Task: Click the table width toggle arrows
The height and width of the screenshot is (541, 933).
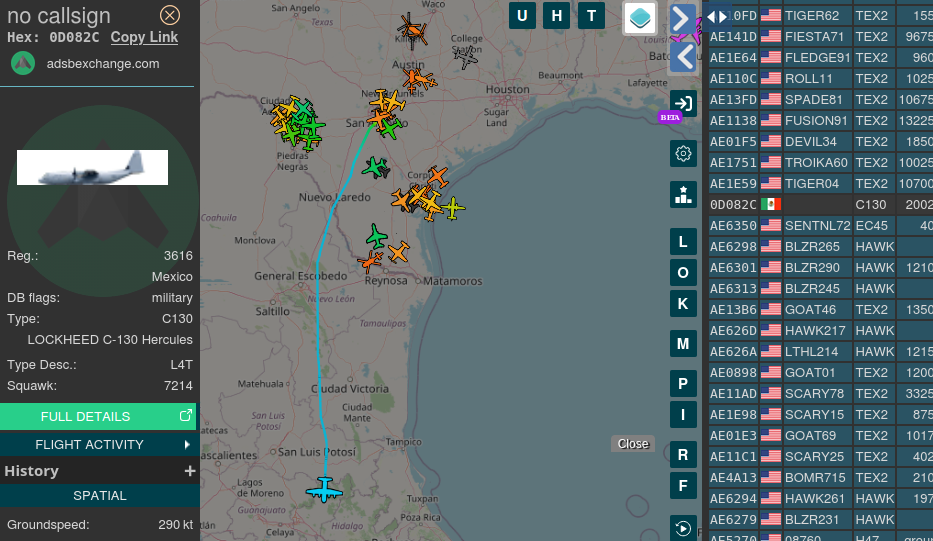Action: click(717, 17)
